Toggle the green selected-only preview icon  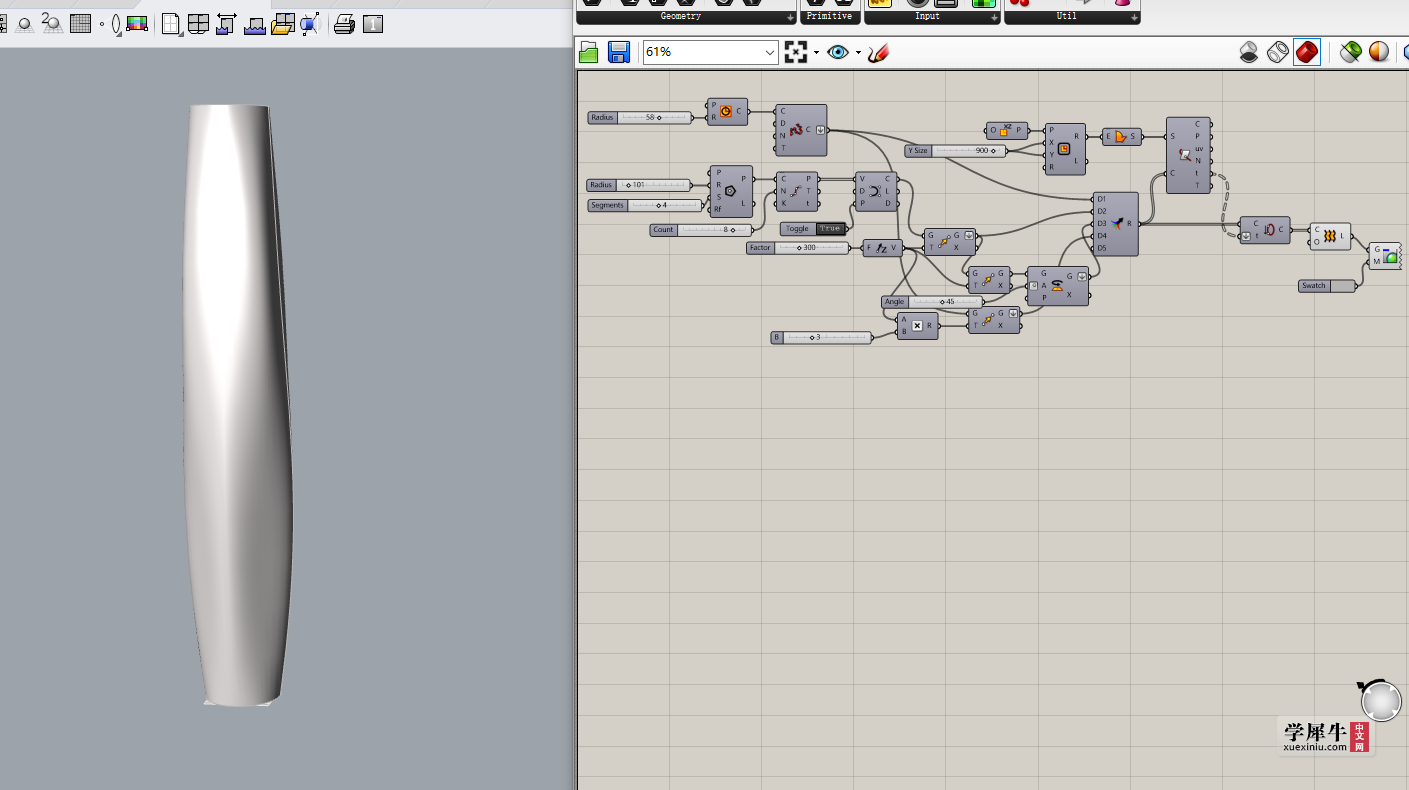1351,52
